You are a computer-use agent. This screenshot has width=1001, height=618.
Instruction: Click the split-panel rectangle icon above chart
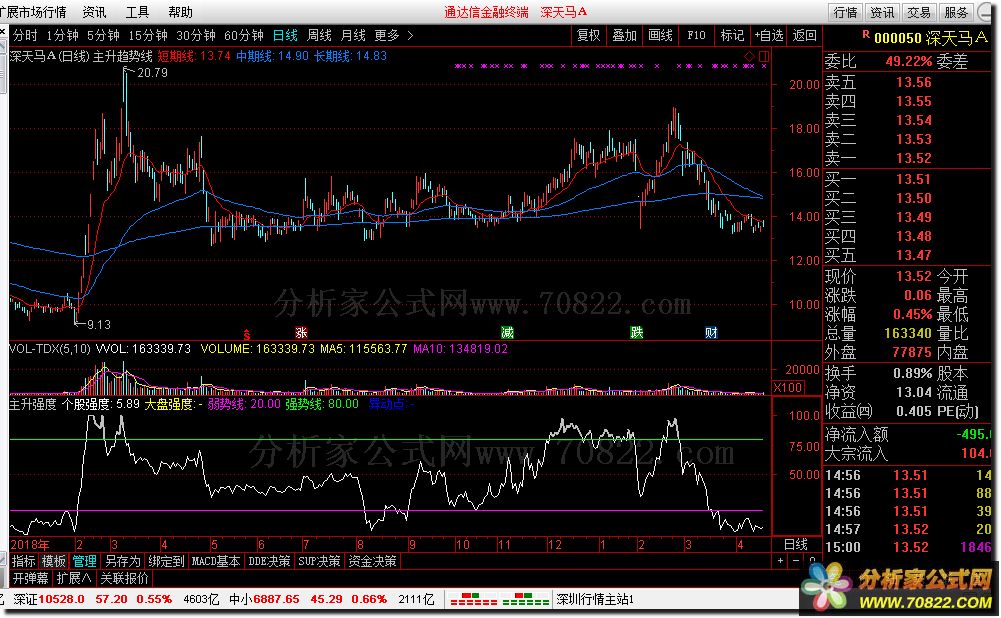pos(764,56)
